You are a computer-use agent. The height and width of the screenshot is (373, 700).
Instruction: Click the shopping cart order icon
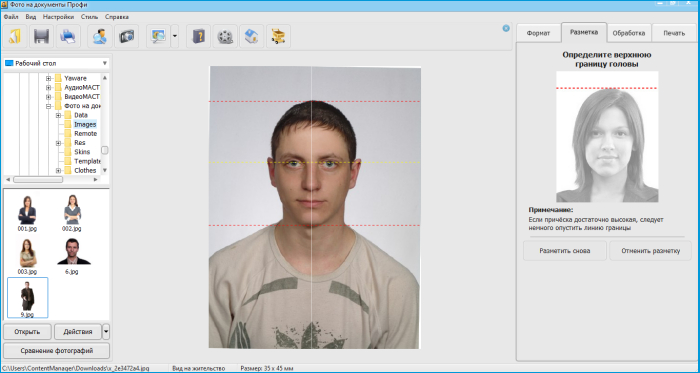[x=278, y=37]
